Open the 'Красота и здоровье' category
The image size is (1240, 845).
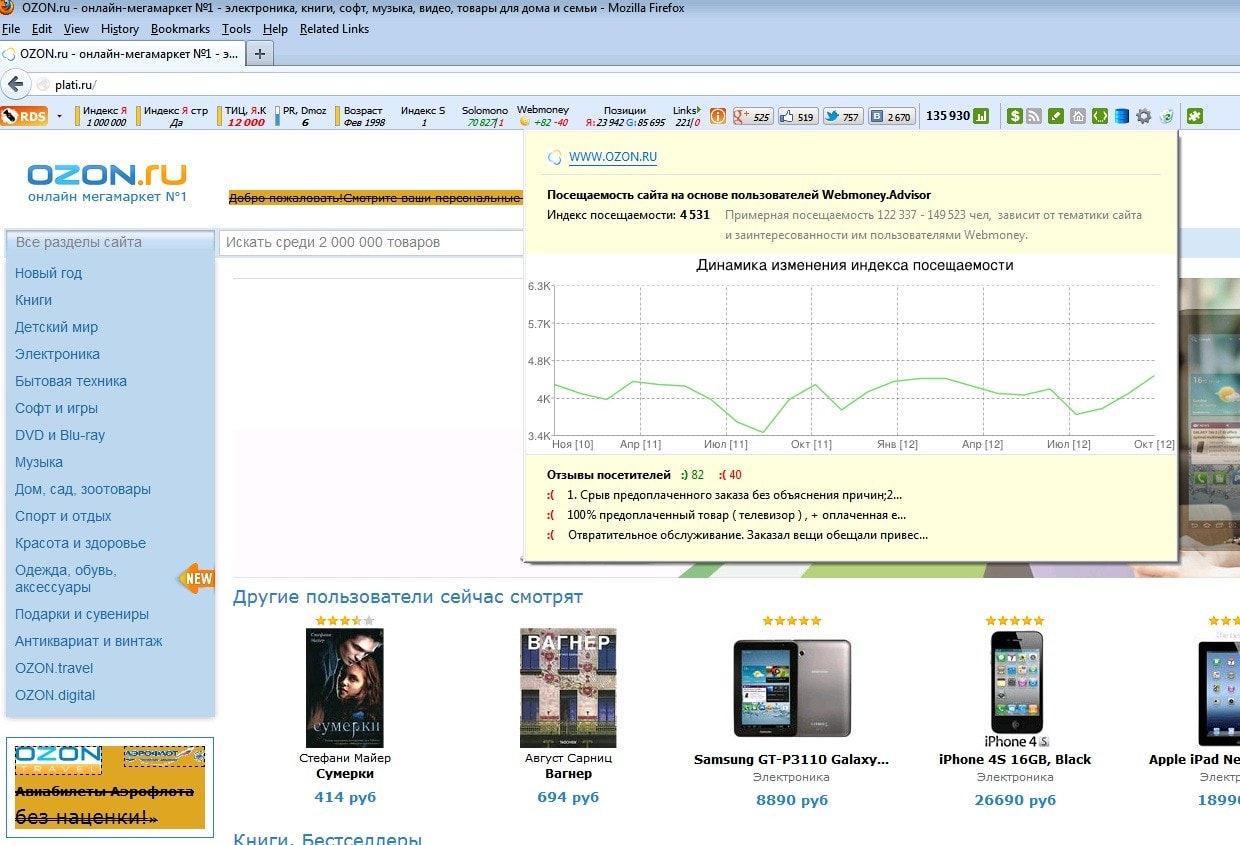coord(80,543)
